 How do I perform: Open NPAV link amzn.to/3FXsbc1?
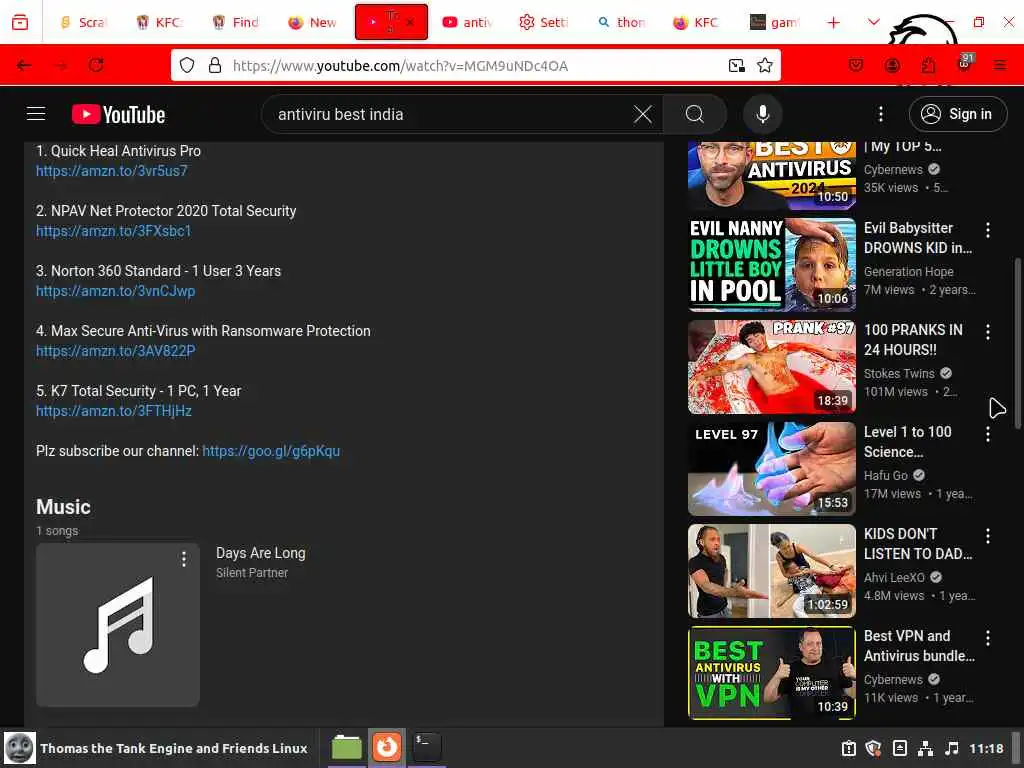pos(114,231)
